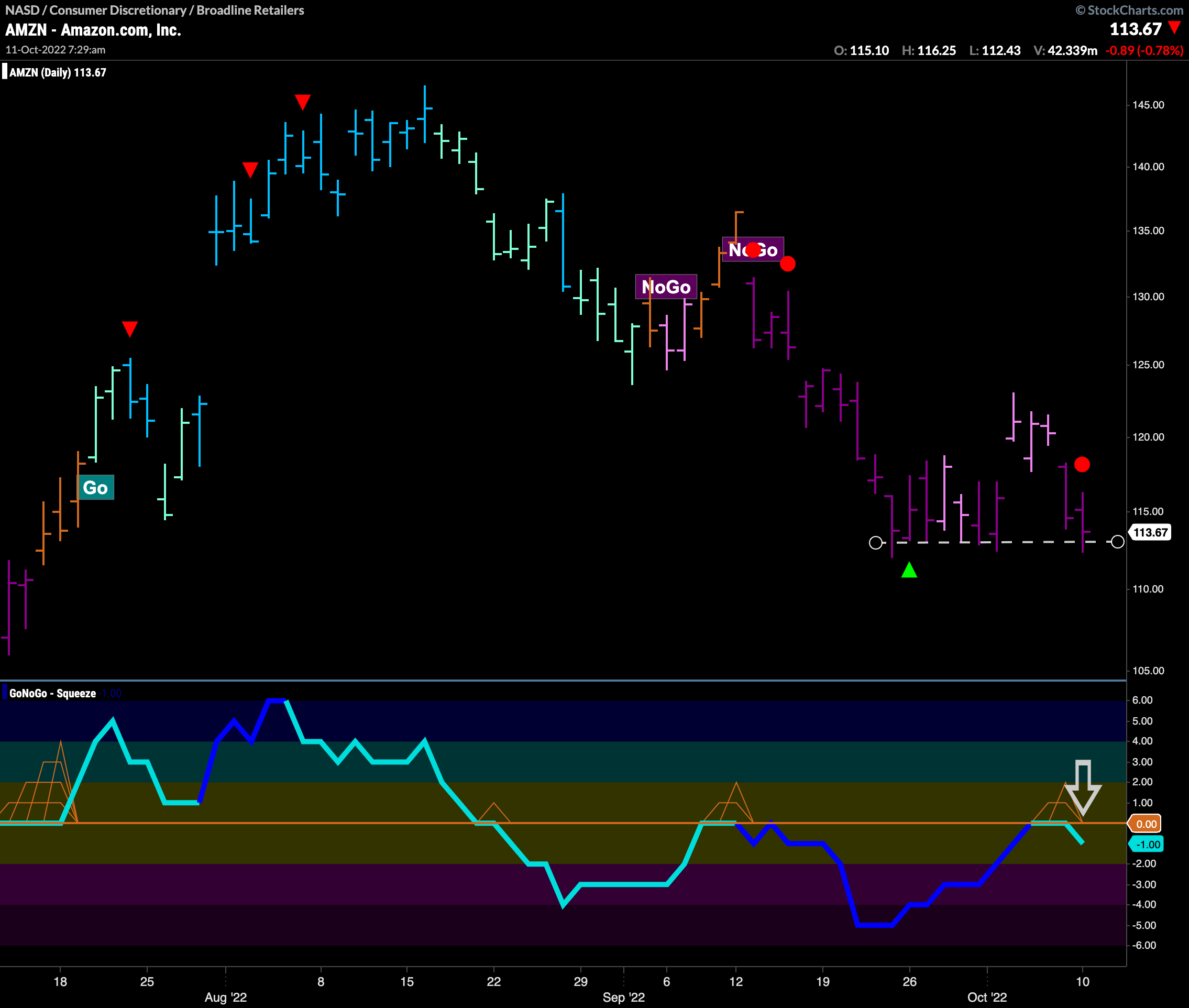This screenshot has height=1008, width=1189.
Task: Click green up triangle near Sep 26
Action: (909, 569)
